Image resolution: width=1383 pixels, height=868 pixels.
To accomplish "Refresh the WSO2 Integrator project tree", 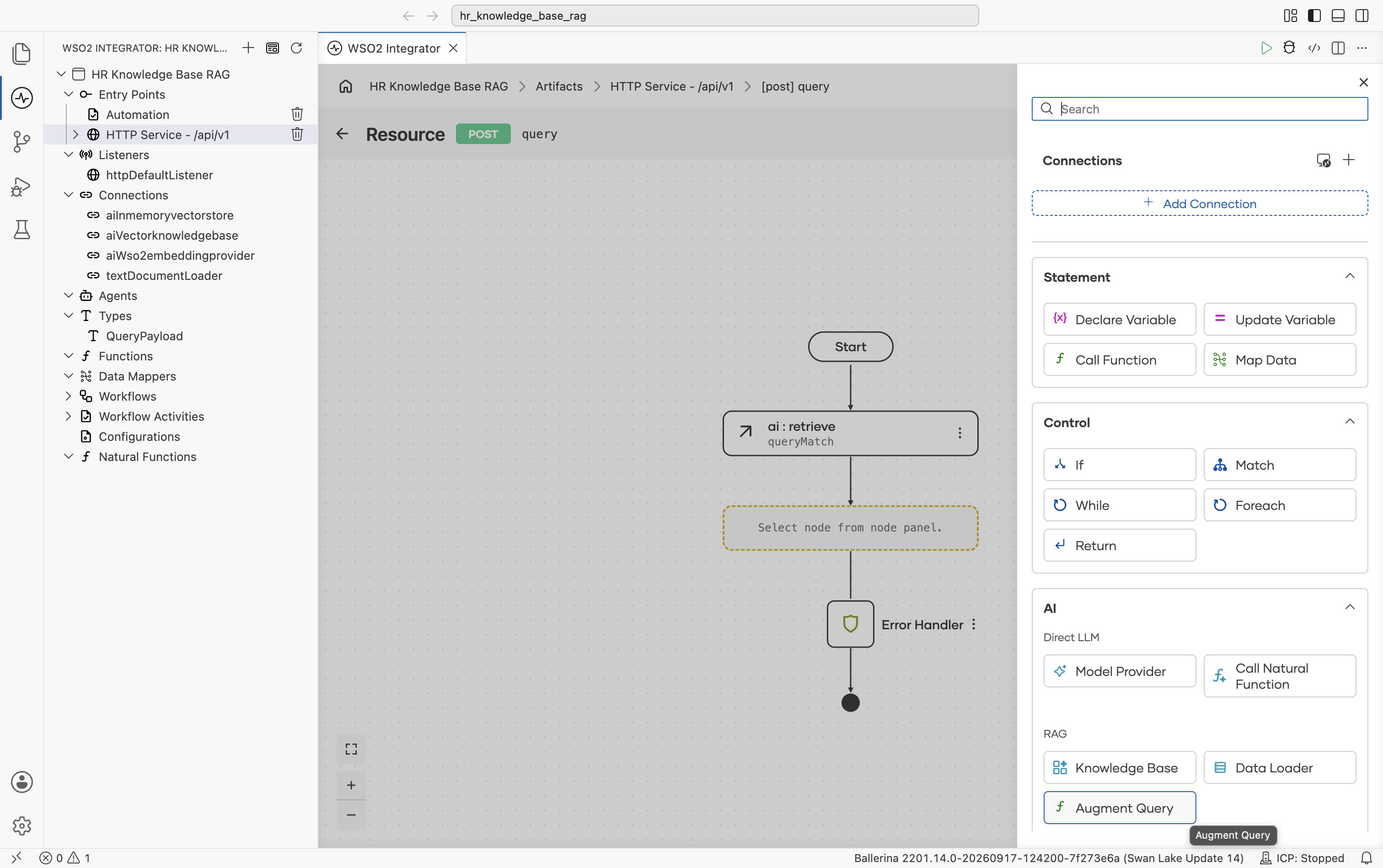I will pyautogui.click(x=296, y=48).
